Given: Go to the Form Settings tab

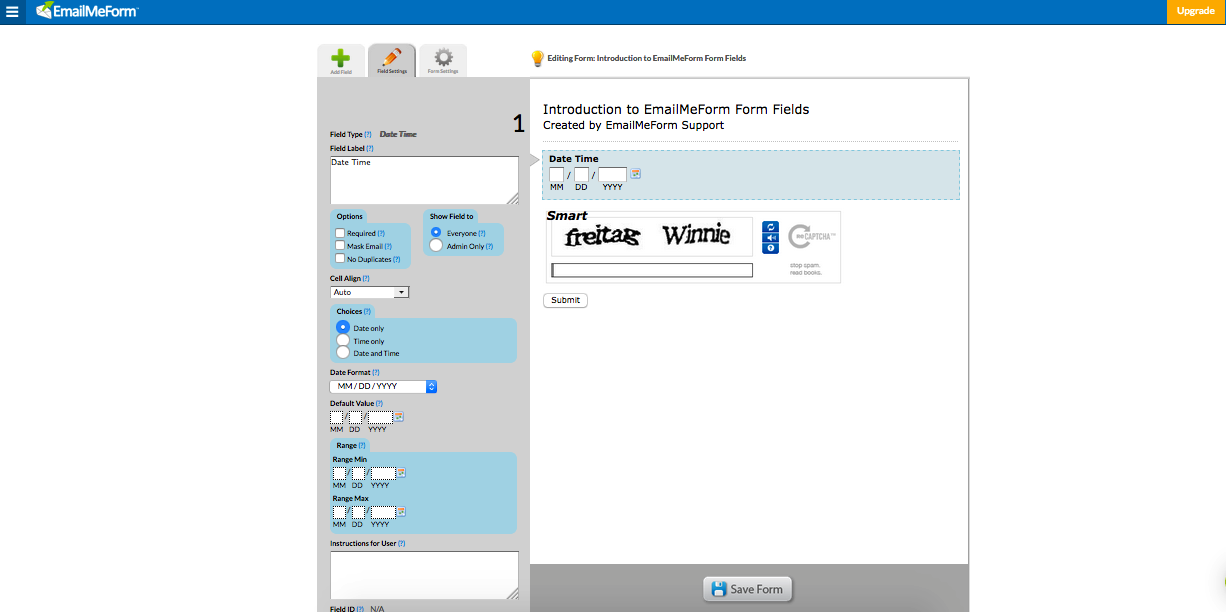Looking at the screenshot, I should pos(443,61).
